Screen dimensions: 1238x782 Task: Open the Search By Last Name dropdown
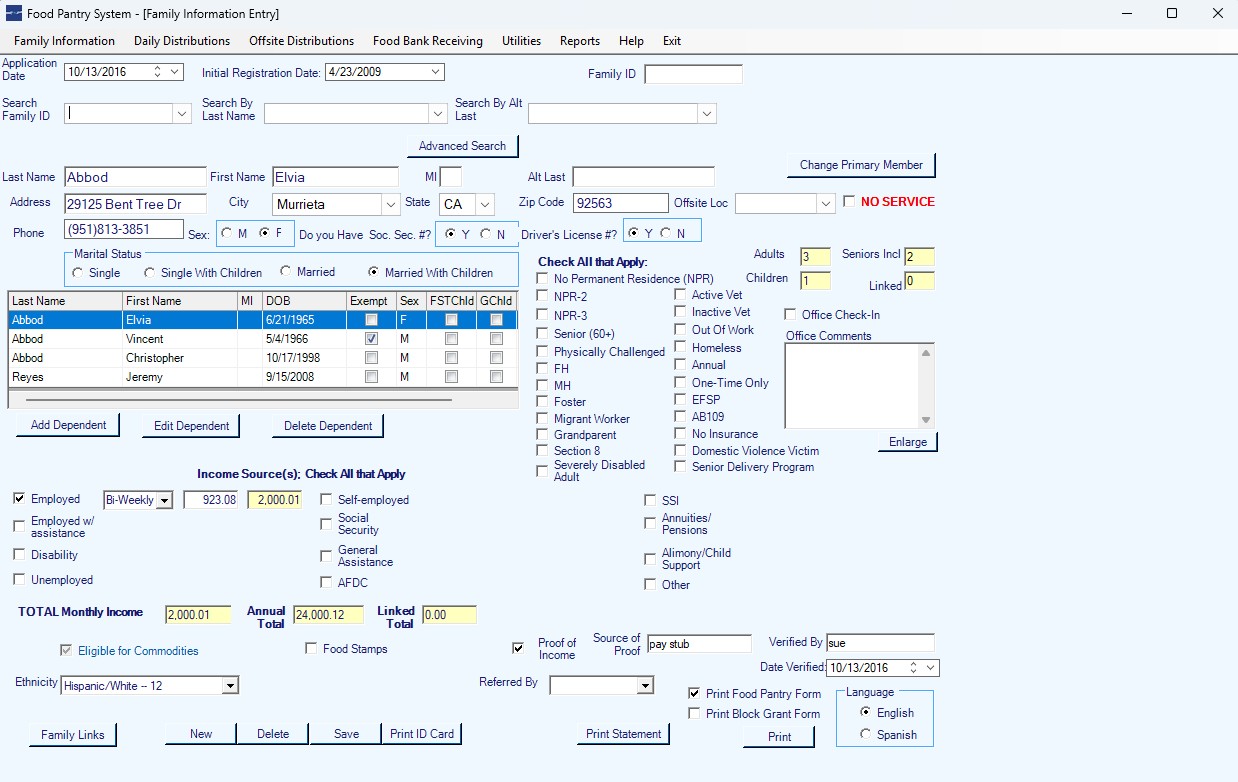437,114
